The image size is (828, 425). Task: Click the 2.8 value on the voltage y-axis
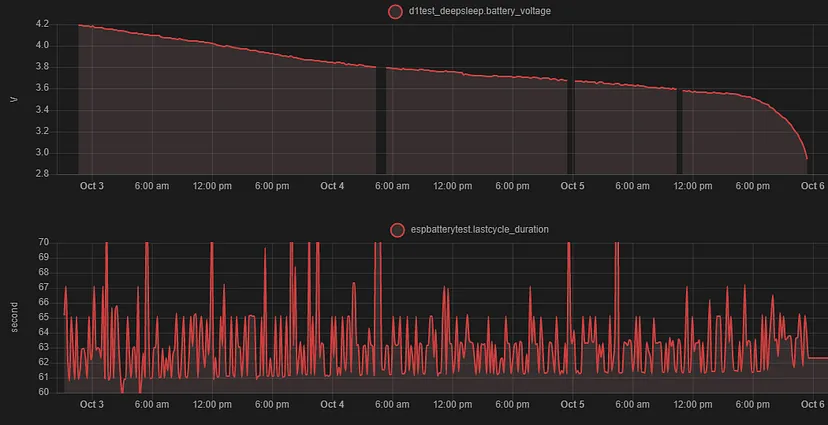(x=41, y=174)
